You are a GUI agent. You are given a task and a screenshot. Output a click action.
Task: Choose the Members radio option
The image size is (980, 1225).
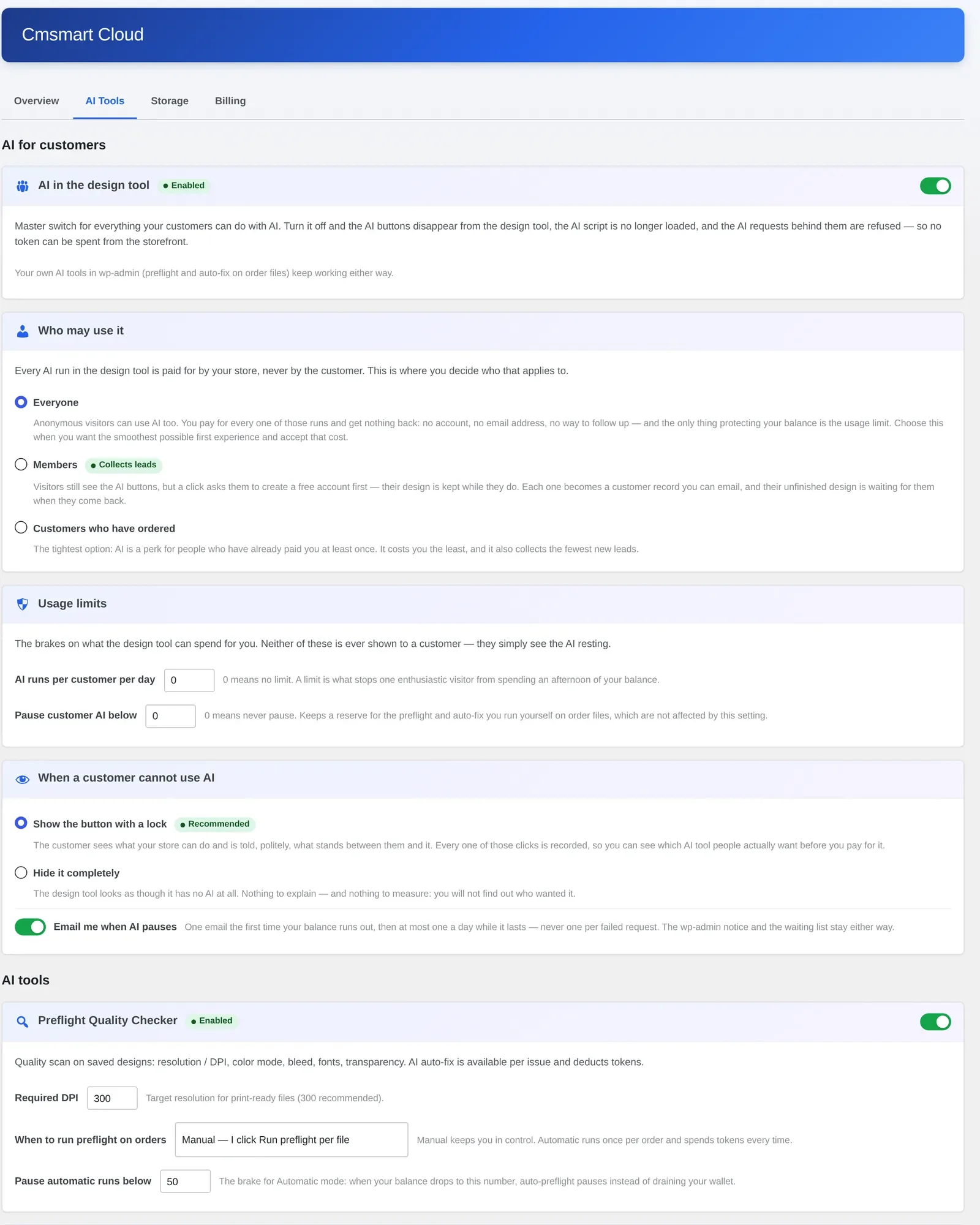click(x=21, y=464)
